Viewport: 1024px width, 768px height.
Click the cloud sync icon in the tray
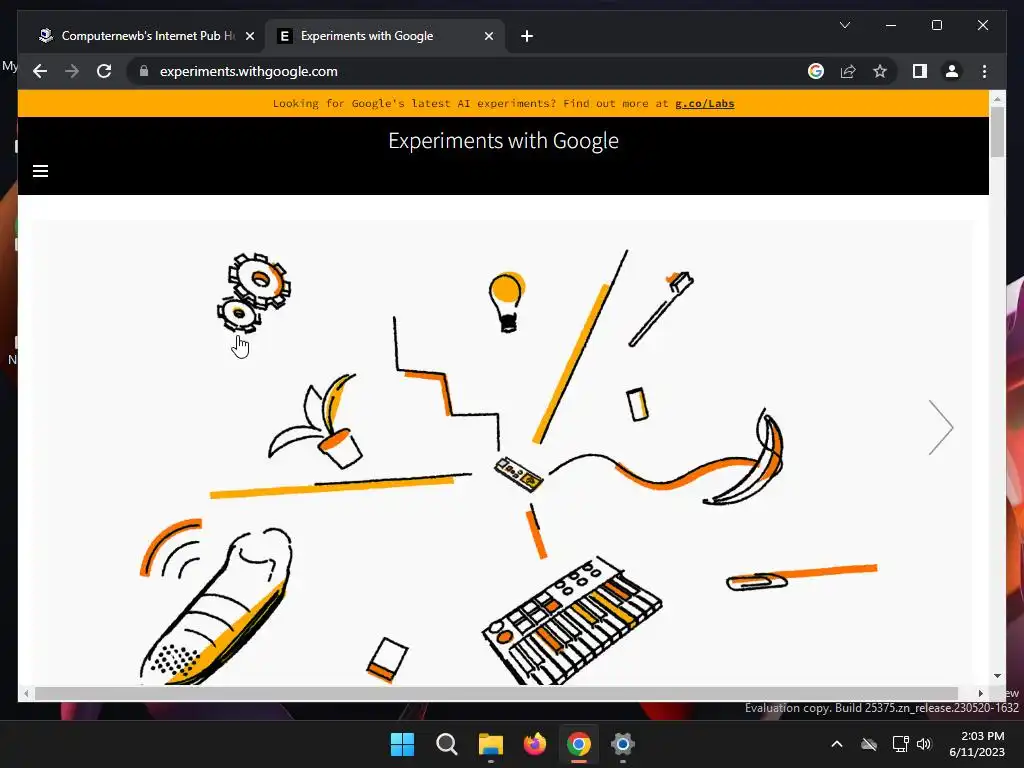click(869, 744)
